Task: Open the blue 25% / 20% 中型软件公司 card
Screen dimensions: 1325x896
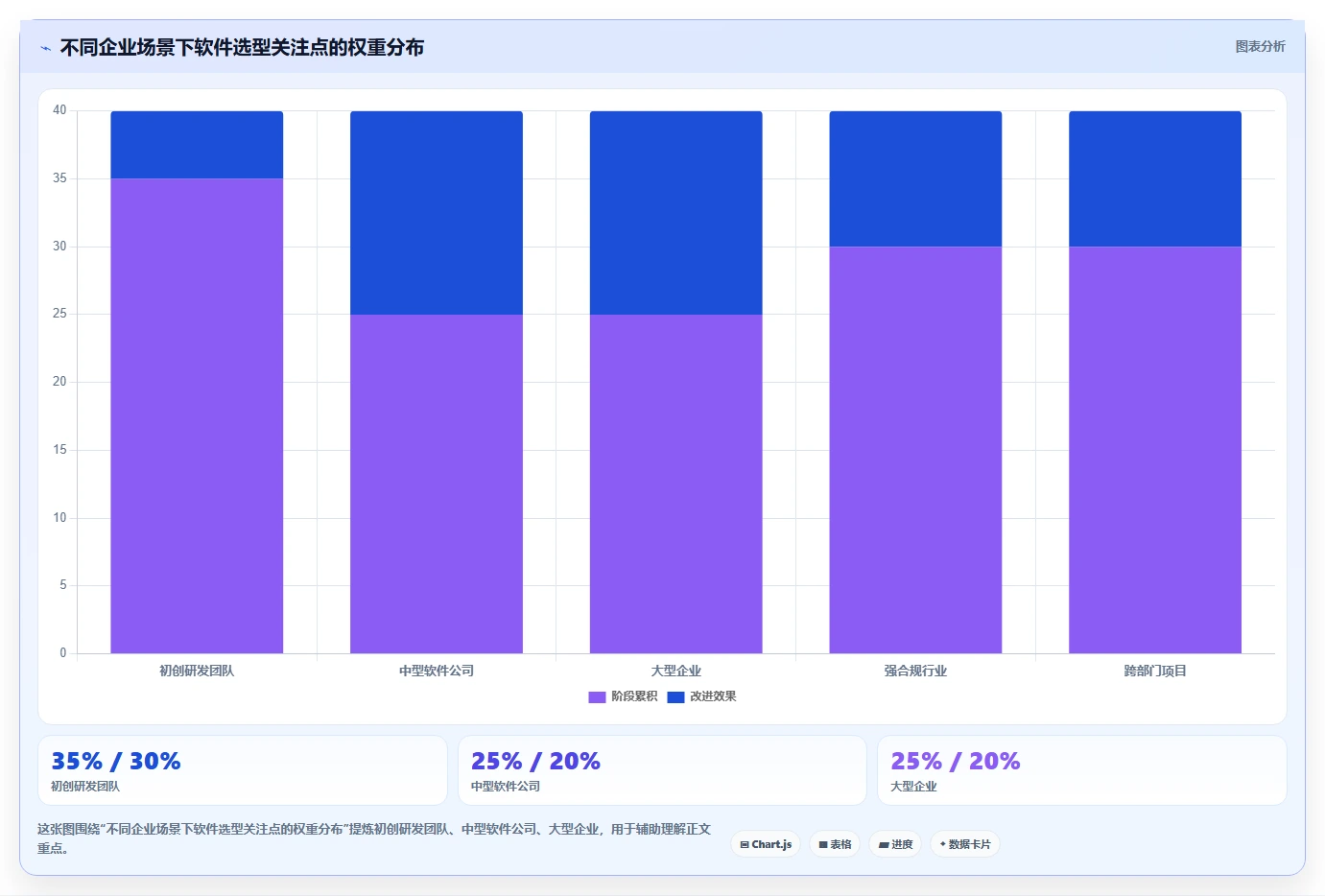Action: click(662, 770)
